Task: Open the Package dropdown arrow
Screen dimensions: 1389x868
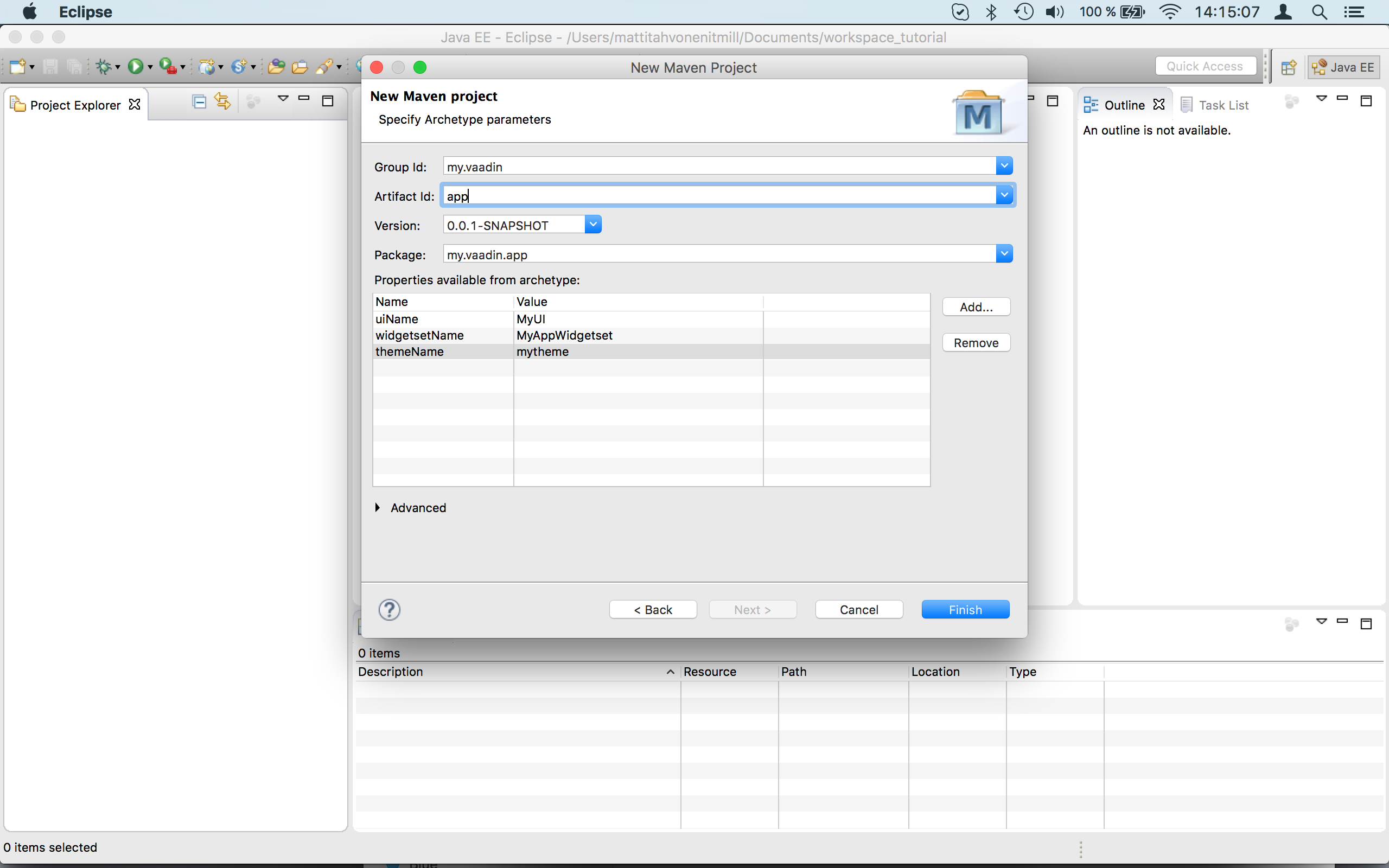Action: coord(1004,254)
